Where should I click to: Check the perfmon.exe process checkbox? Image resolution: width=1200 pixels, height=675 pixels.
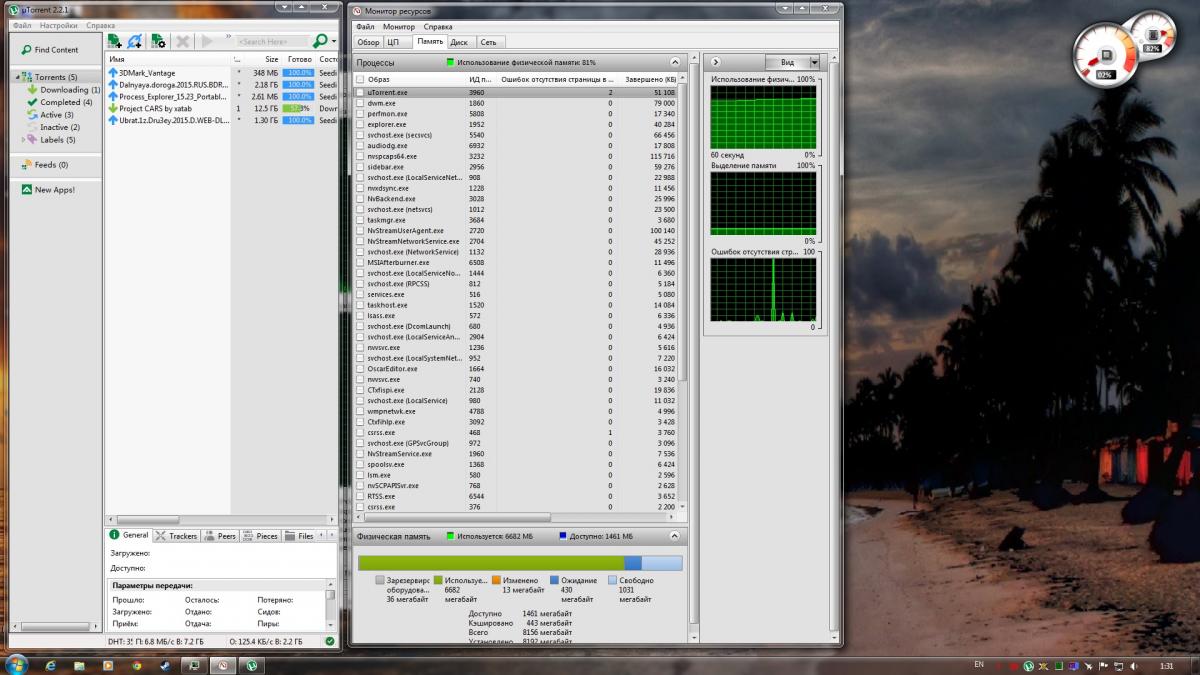[x=360, y=114]
